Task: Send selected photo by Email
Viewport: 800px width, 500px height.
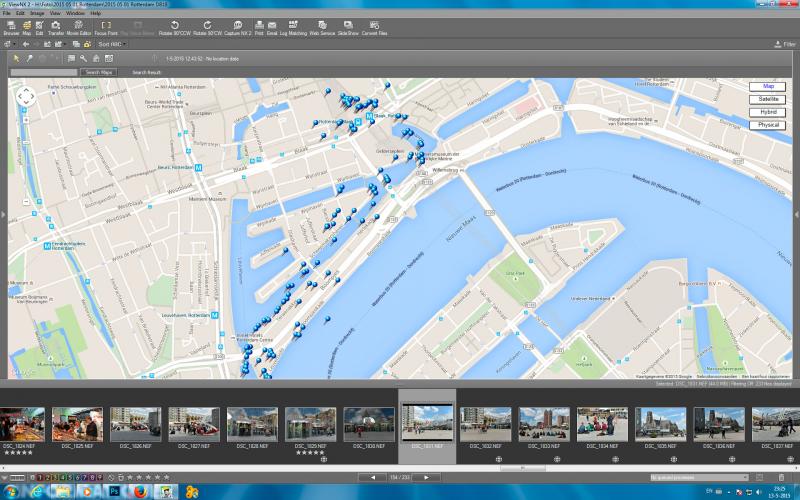Action: click(x=272, y=28)
